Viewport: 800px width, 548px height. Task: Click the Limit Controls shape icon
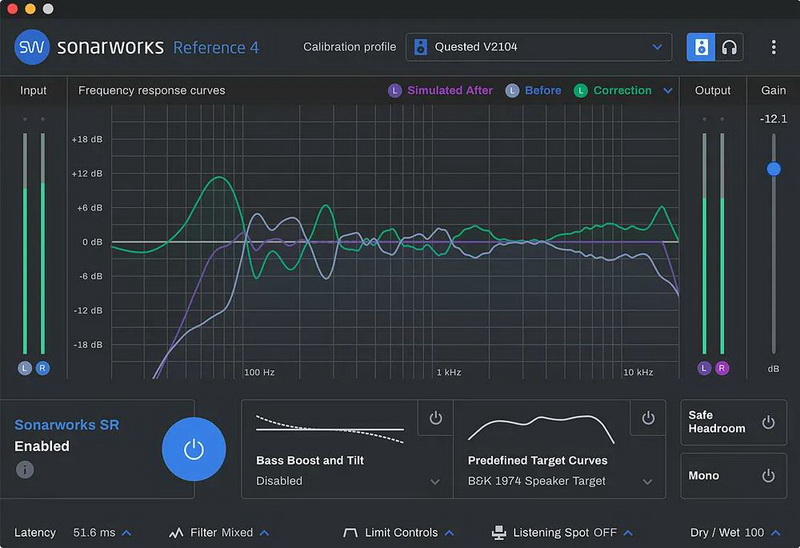click(351, 533)
